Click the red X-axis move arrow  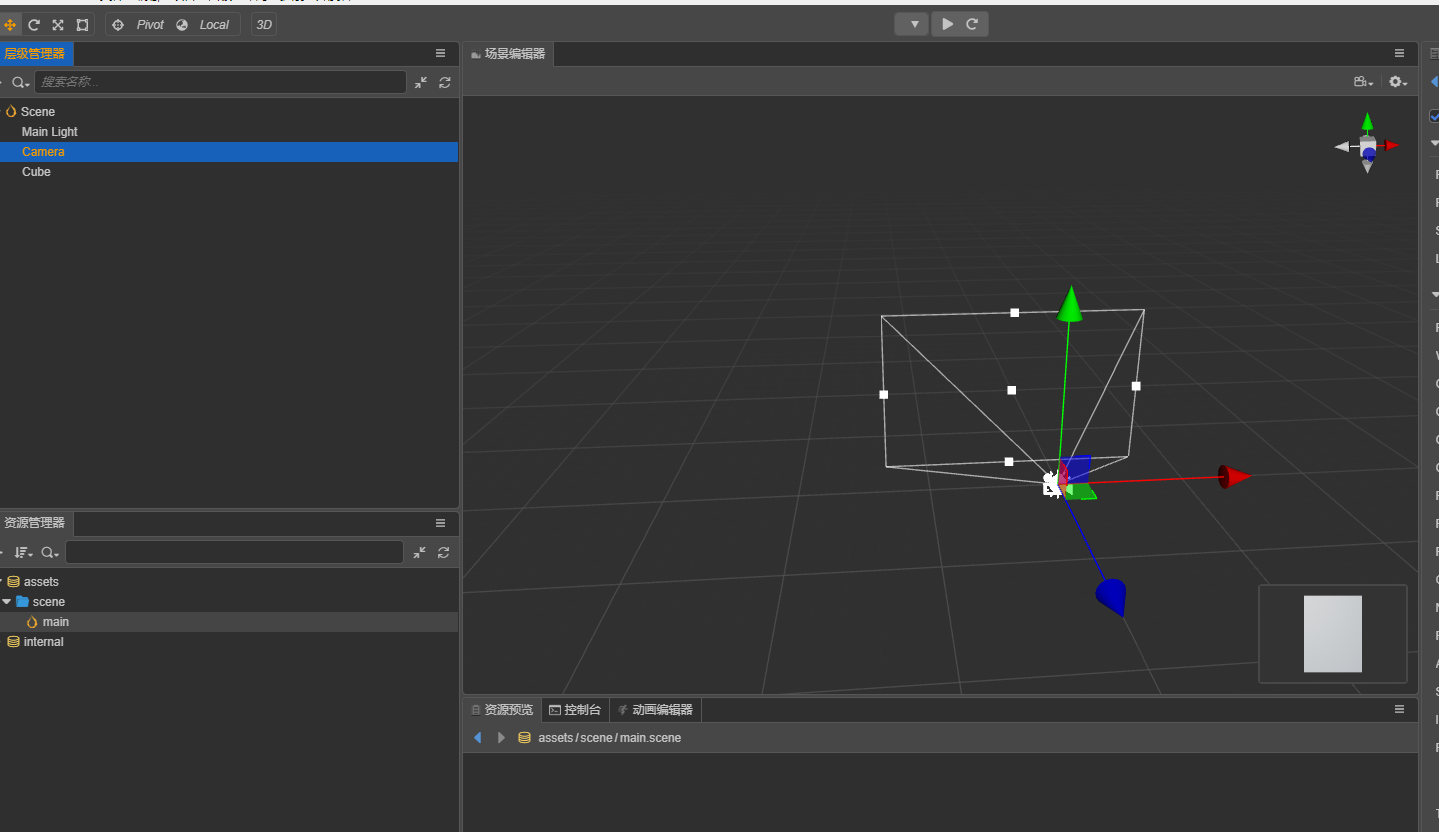point(1235,476)
